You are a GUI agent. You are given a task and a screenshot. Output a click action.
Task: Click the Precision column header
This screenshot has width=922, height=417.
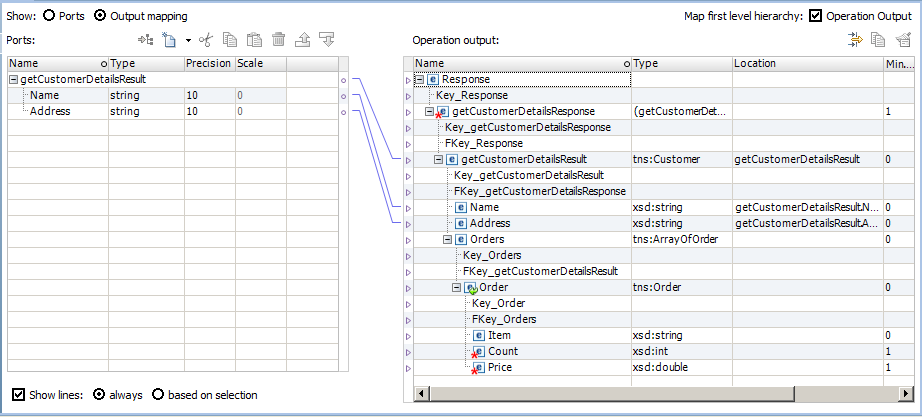208,64
